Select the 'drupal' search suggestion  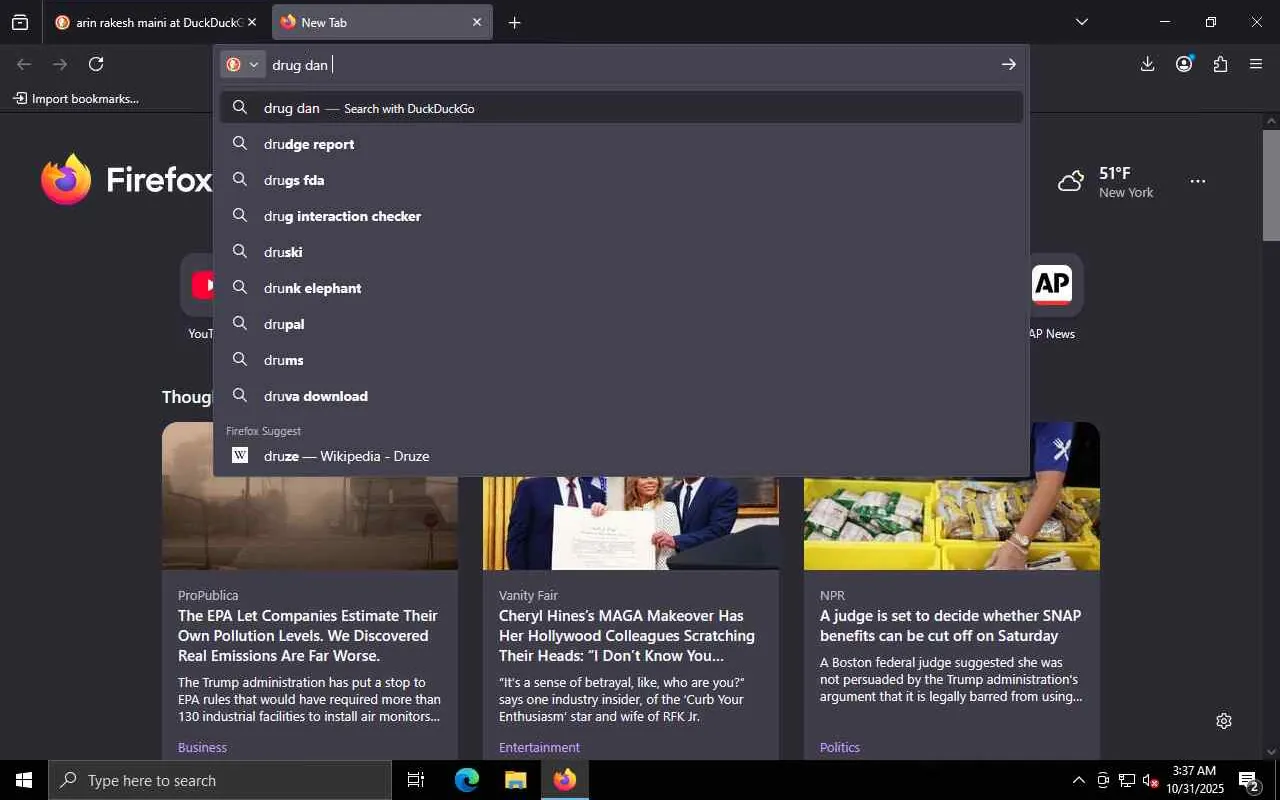622,324
